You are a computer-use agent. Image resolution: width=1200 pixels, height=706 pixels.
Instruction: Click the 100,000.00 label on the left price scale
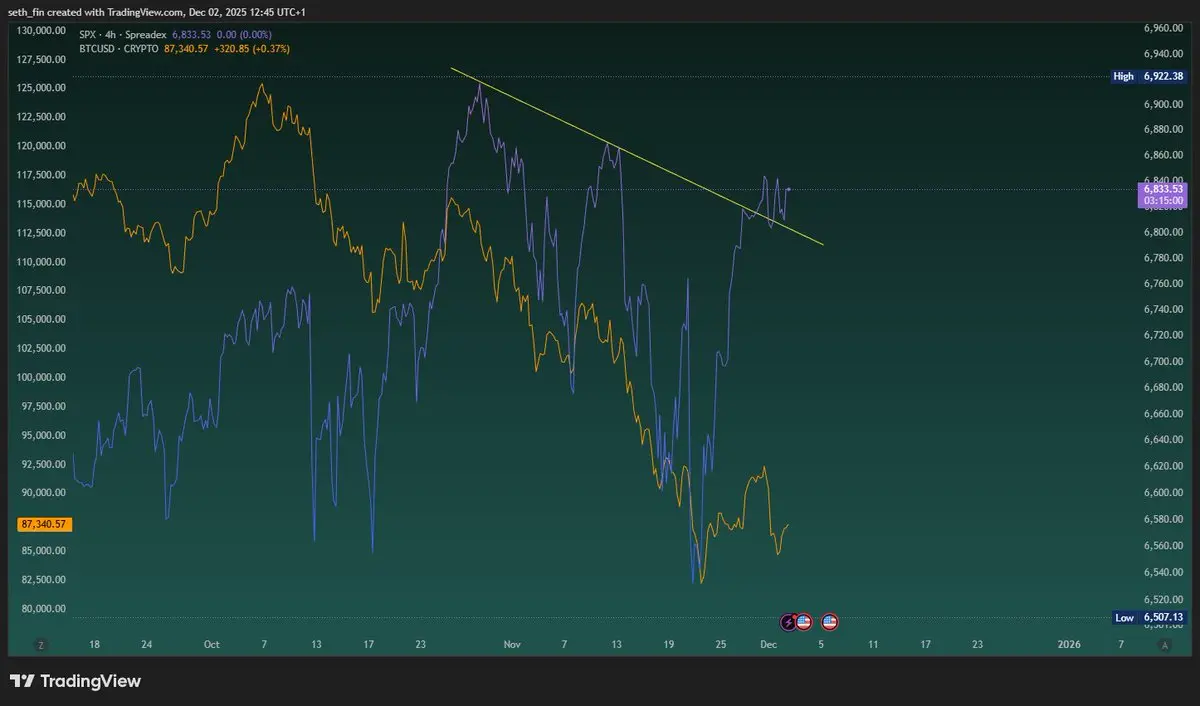pyautogui.click(x=43, y=378)
